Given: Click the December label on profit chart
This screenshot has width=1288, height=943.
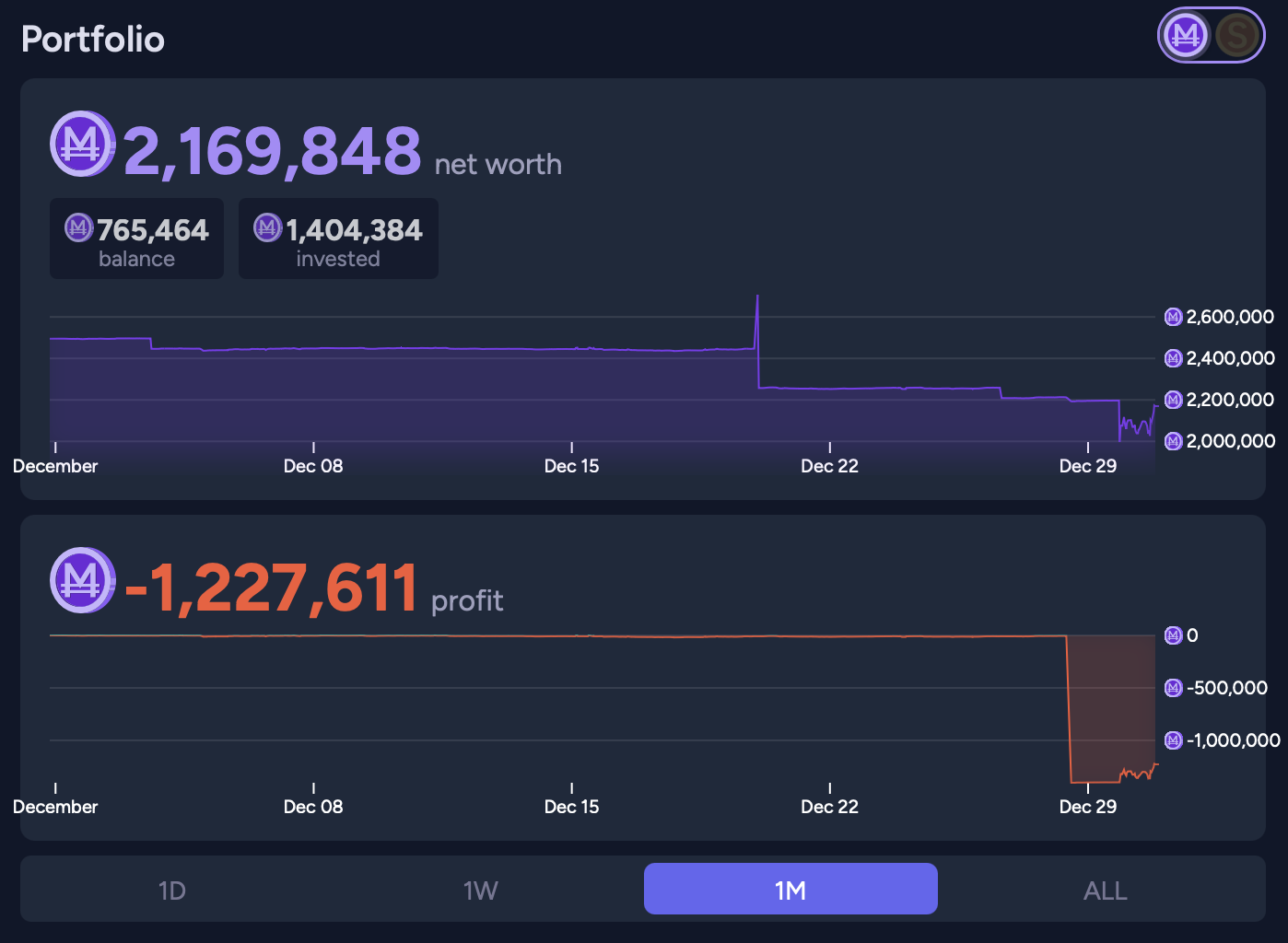Looking at the screenshot, I should click(55, 807).
